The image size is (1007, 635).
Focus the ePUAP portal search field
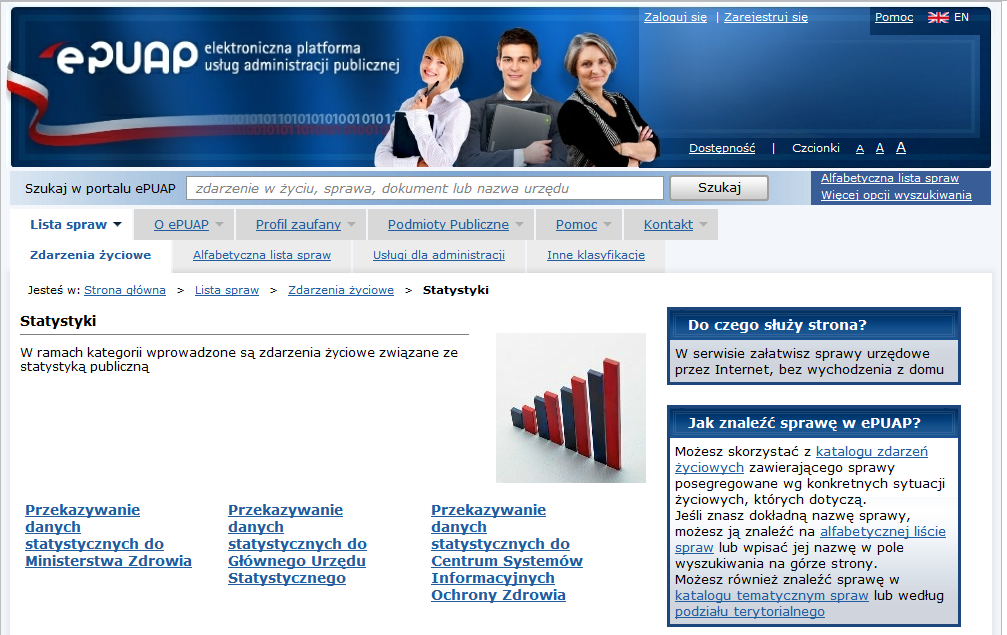tap(425, 188)
